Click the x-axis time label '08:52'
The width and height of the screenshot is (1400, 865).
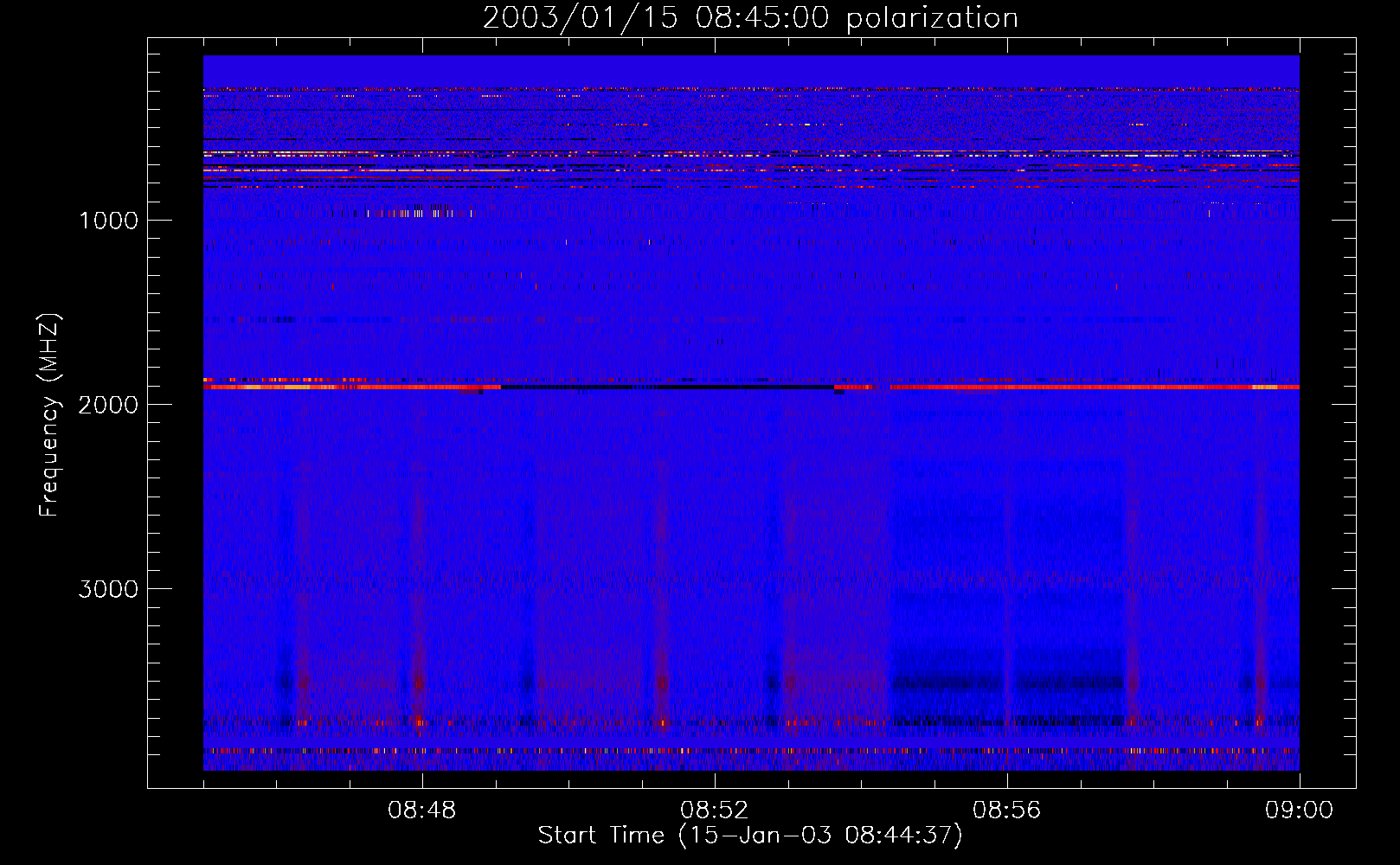(x=715, y=811)
